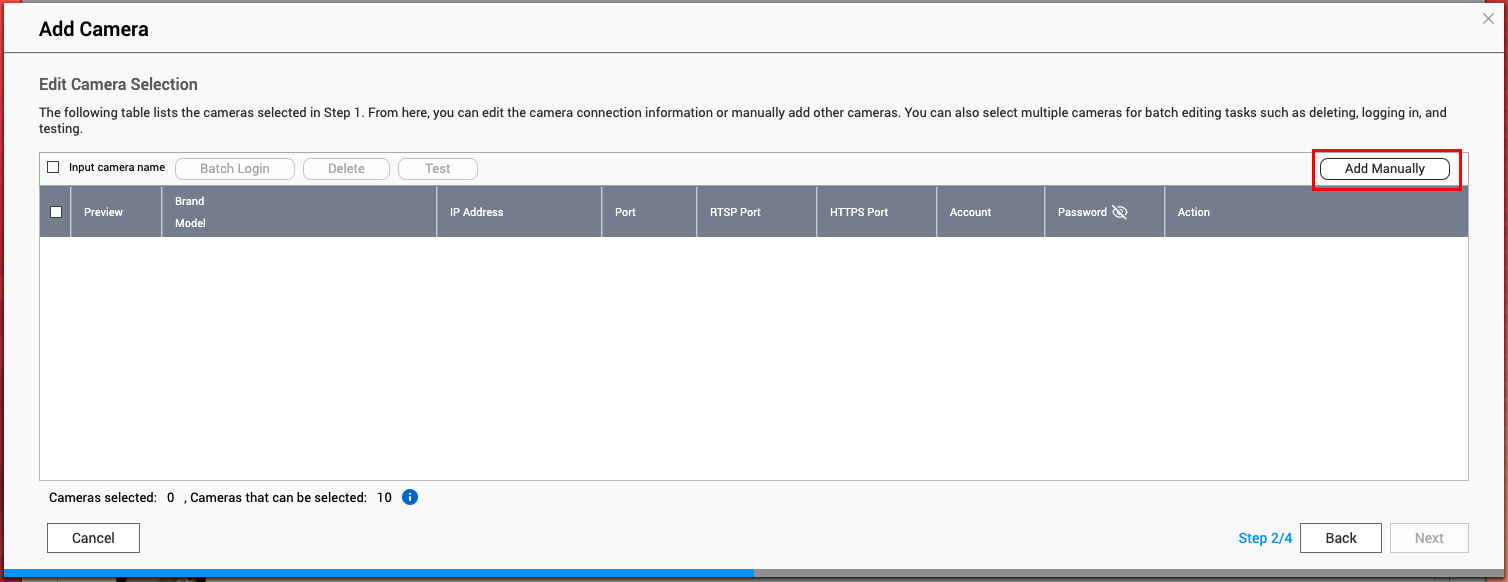Close the Add Camera dialog

(x=1488, y=18)
